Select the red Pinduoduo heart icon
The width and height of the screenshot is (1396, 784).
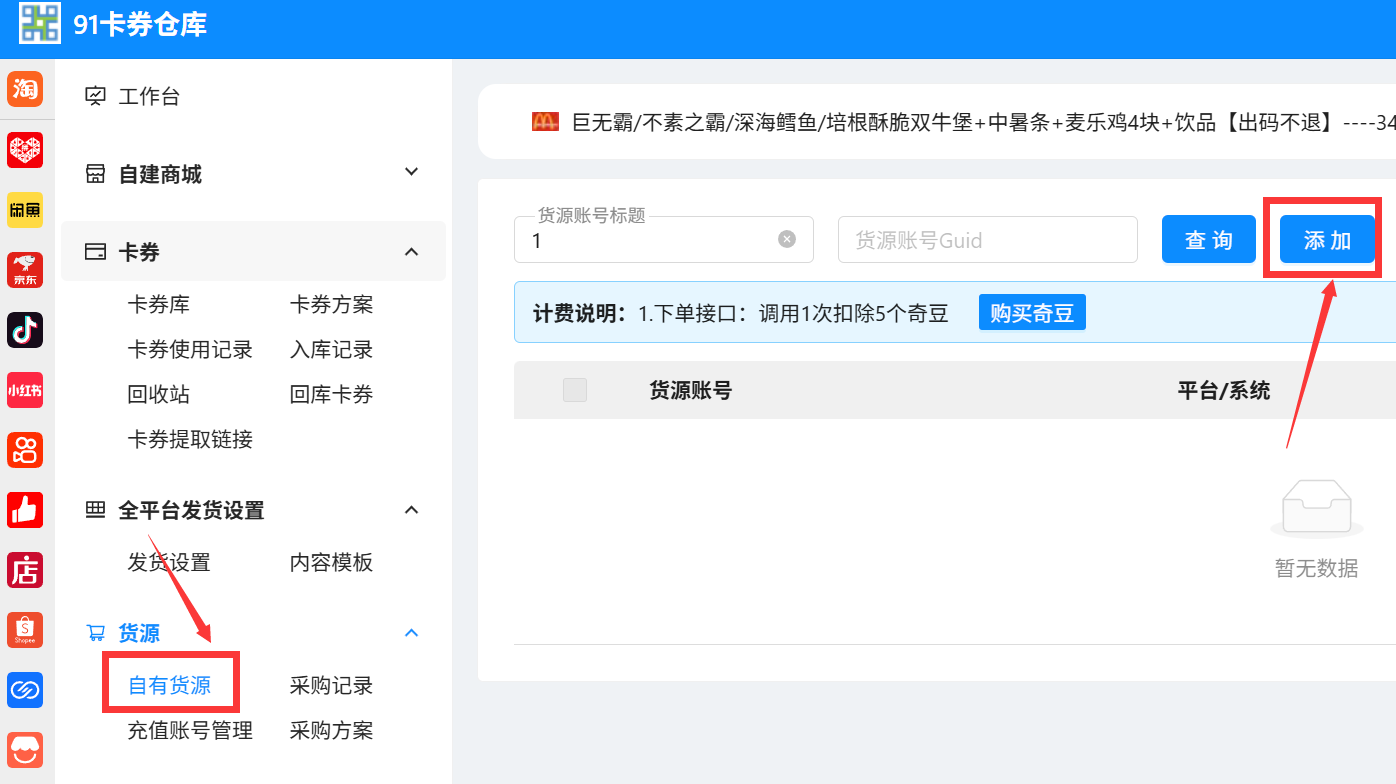click(x=25, y=150)
